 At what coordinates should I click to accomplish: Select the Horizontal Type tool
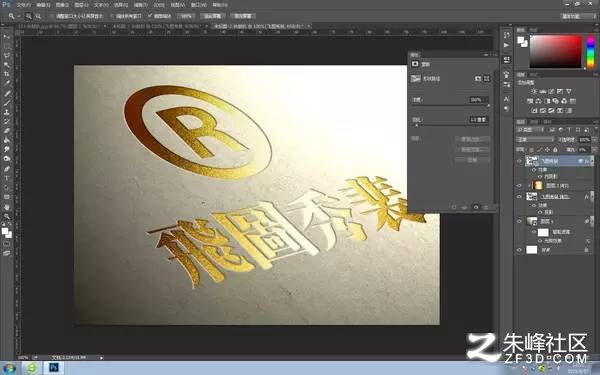point(7,178)
